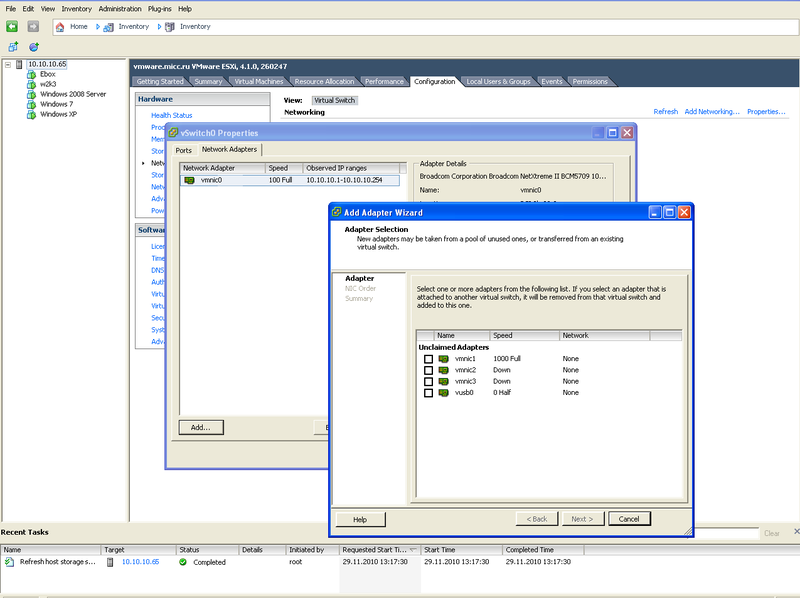Click the vmnic0 adapter icon in vSwitch0 Properties

(x=189, y=180)
